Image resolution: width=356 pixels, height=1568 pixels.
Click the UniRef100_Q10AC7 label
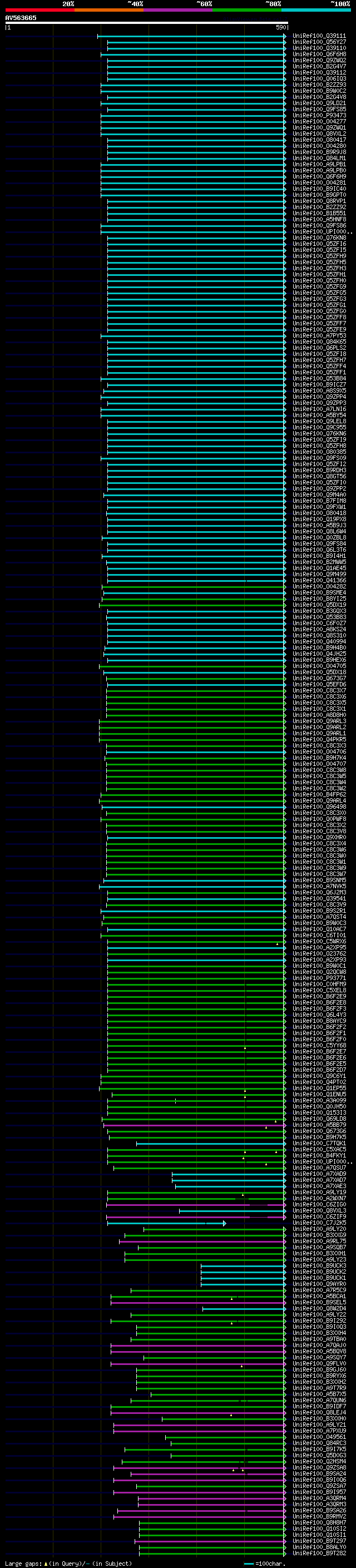pyautogui.click(x=319, y=929)
